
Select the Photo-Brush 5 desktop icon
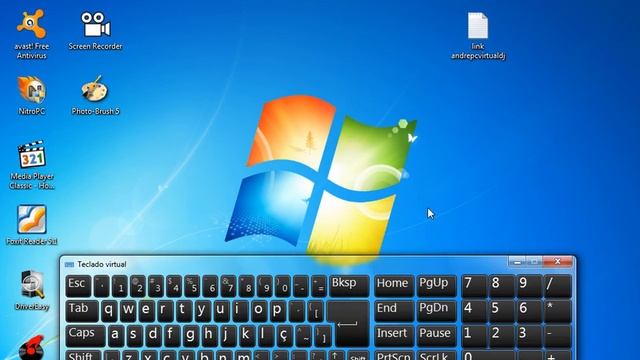[x=95, y=95]
